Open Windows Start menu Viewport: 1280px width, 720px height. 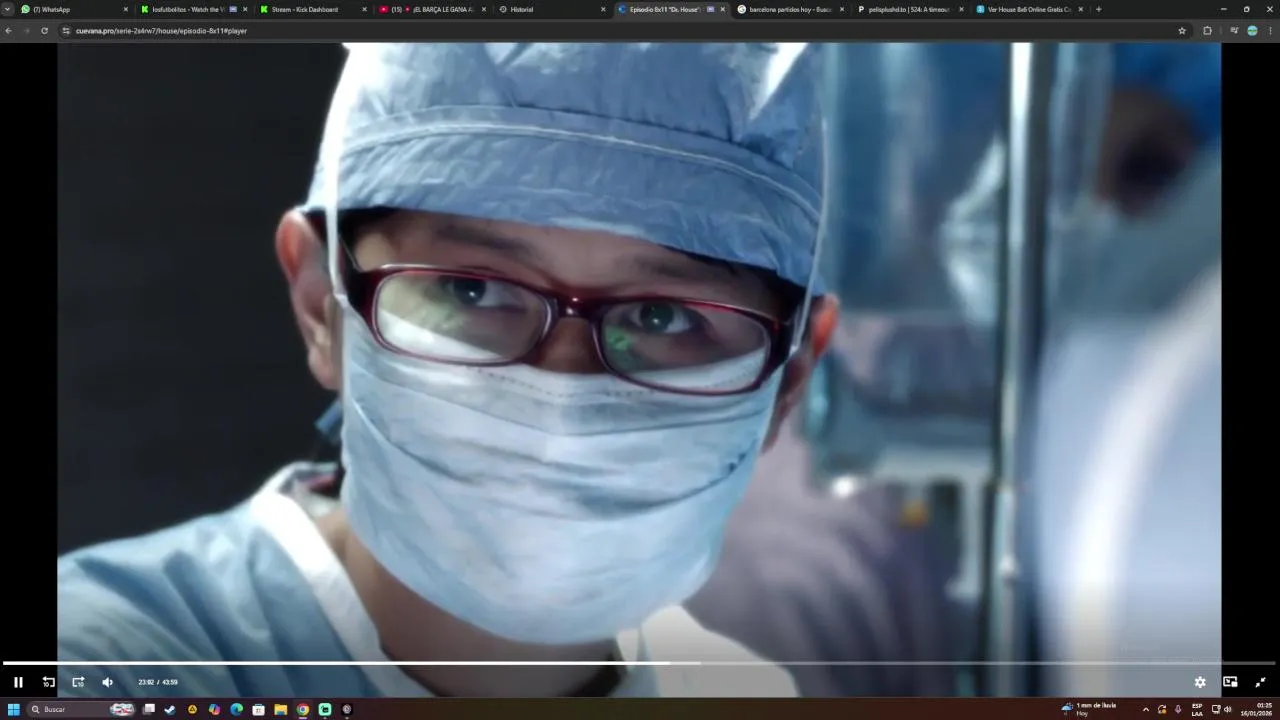pyautogui.click(x=14, y=709)
